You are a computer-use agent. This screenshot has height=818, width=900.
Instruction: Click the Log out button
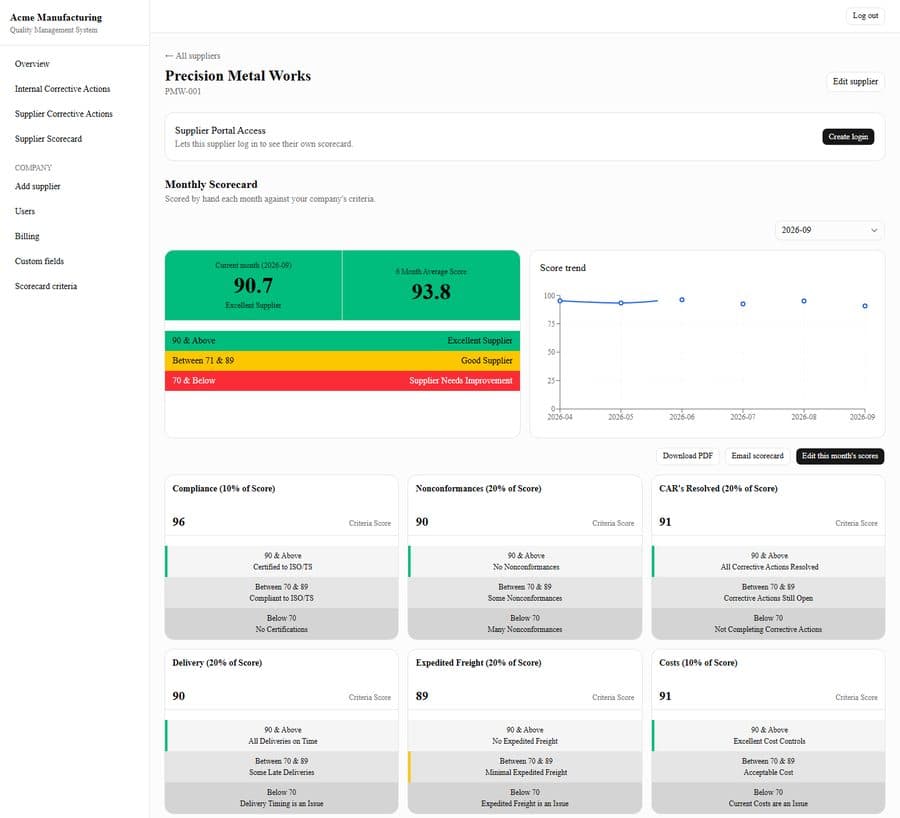[865, 15]
